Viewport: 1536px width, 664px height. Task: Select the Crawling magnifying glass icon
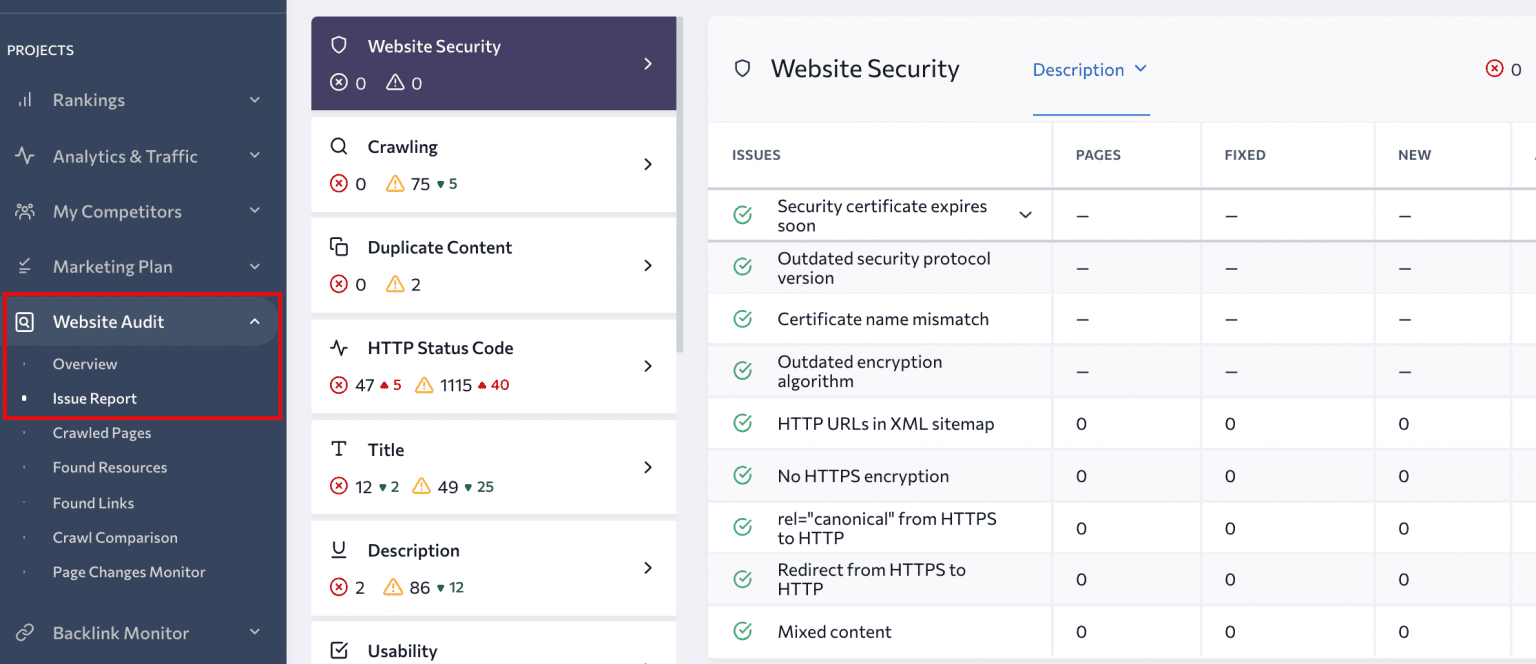pyautogui.click(x=340, y=146)
